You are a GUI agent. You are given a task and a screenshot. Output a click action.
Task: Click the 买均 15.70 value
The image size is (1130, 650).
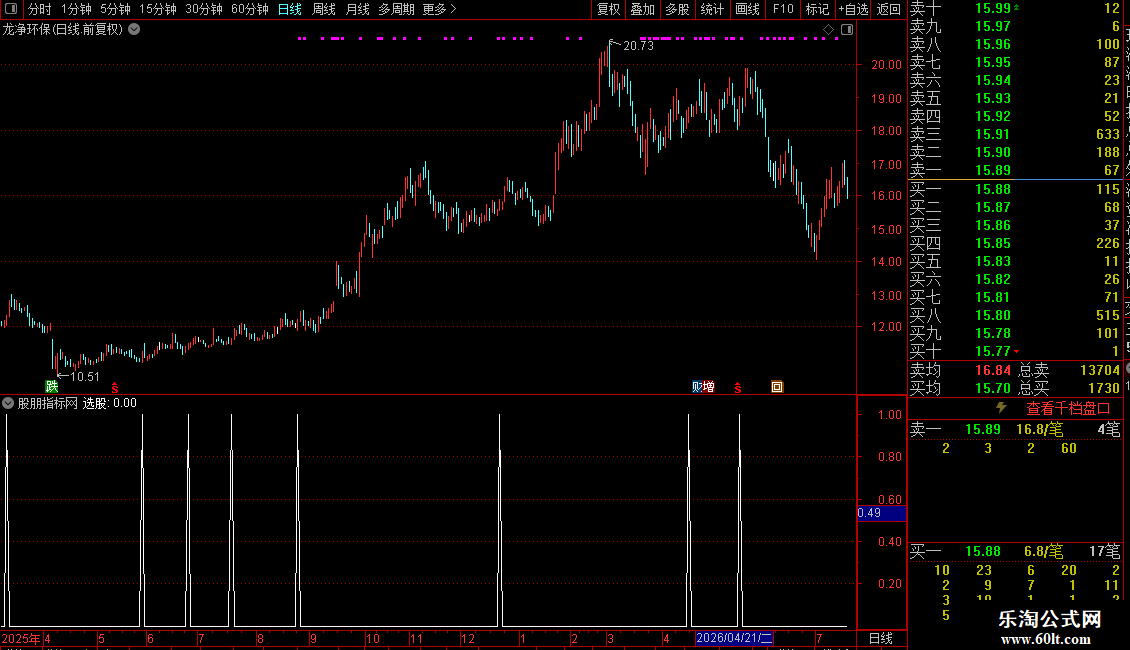coord(993,388)
